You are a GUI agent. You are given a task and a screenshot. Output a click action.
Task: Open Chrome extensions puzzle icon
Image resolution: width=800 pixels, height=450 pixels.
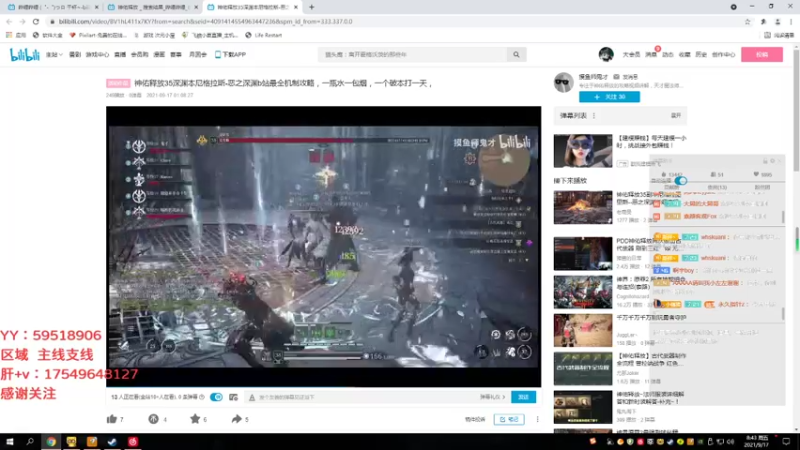click(763, 21)
